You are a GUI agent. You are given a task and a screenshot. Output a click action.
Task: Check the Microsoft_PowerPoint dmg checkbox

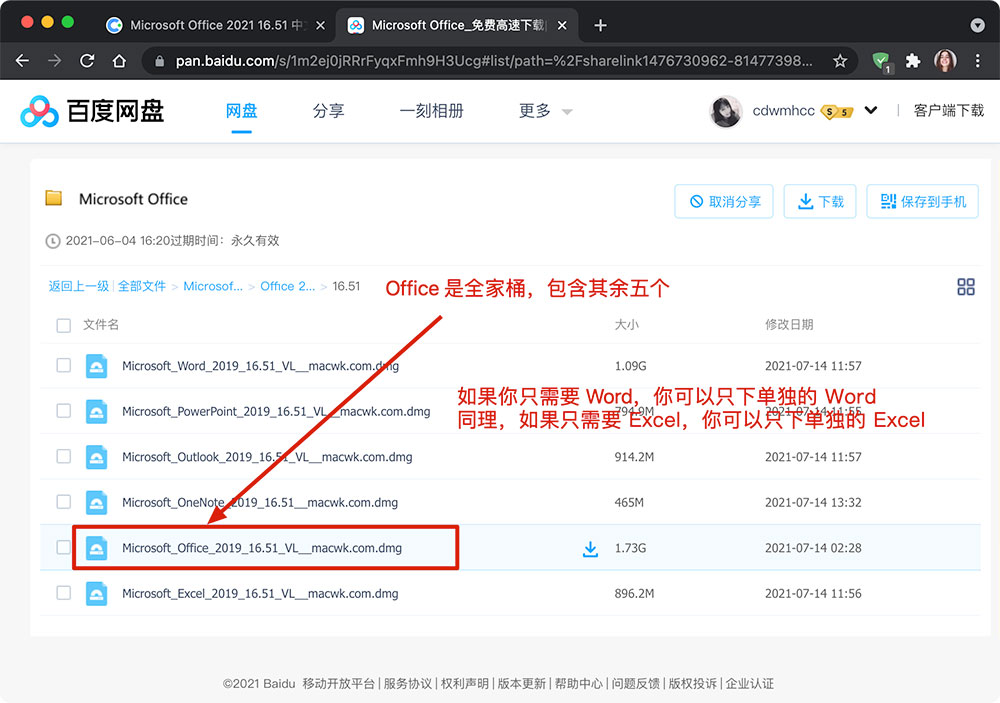tap(64, 411)
